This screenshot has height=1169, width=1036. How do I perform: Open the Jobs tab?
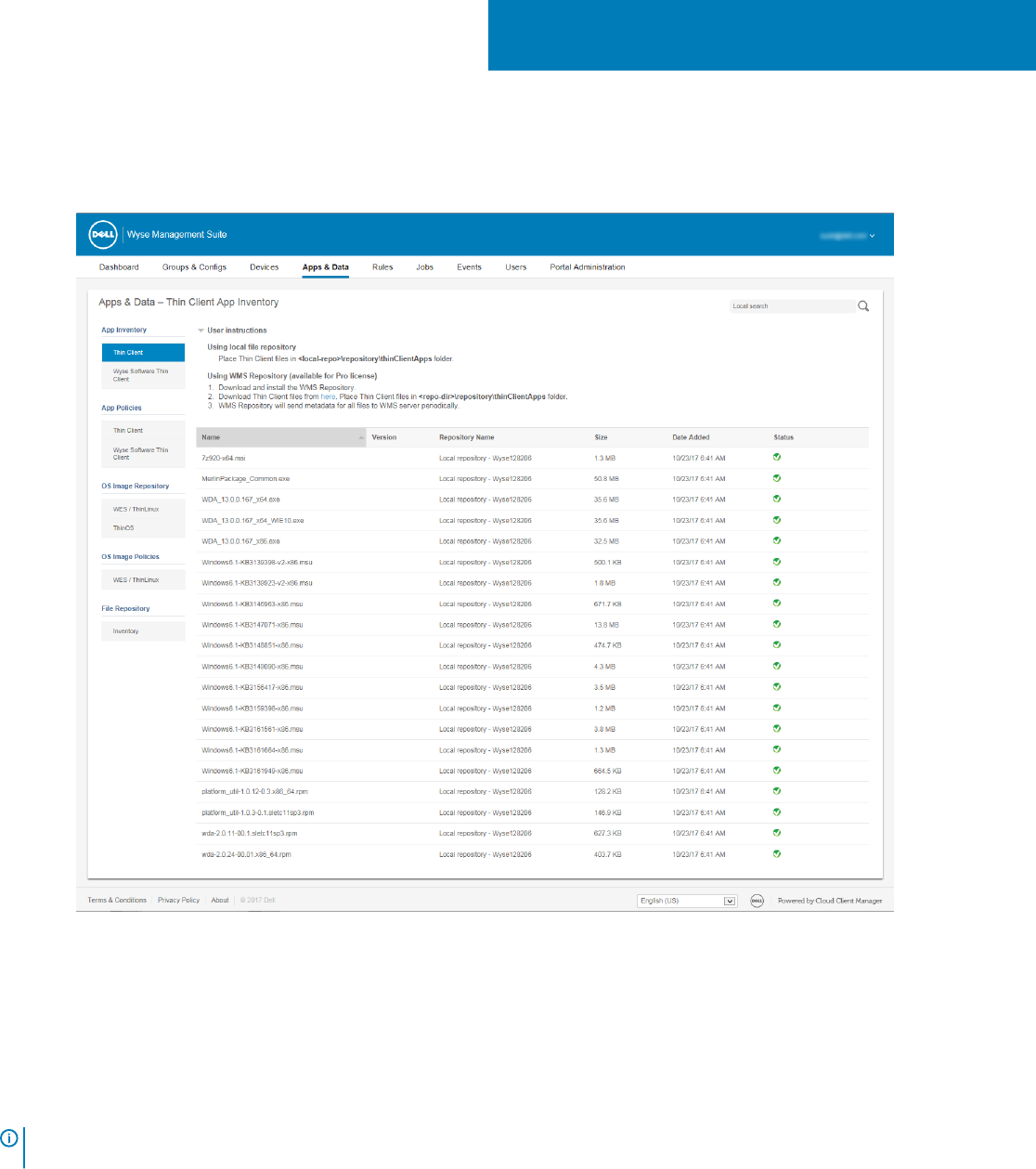tap(425, 267)
